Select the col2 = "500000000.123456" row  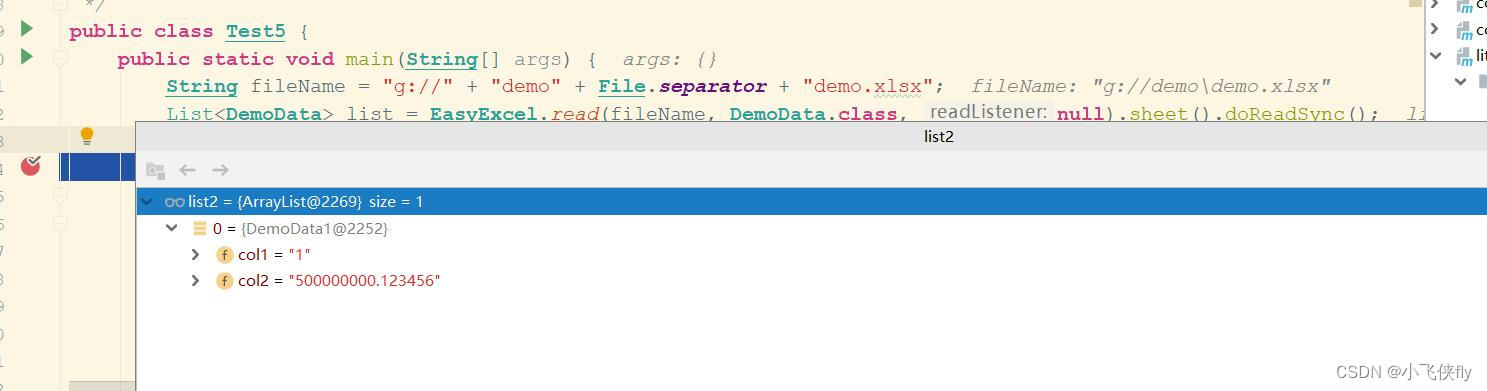[x=811, y=281]
